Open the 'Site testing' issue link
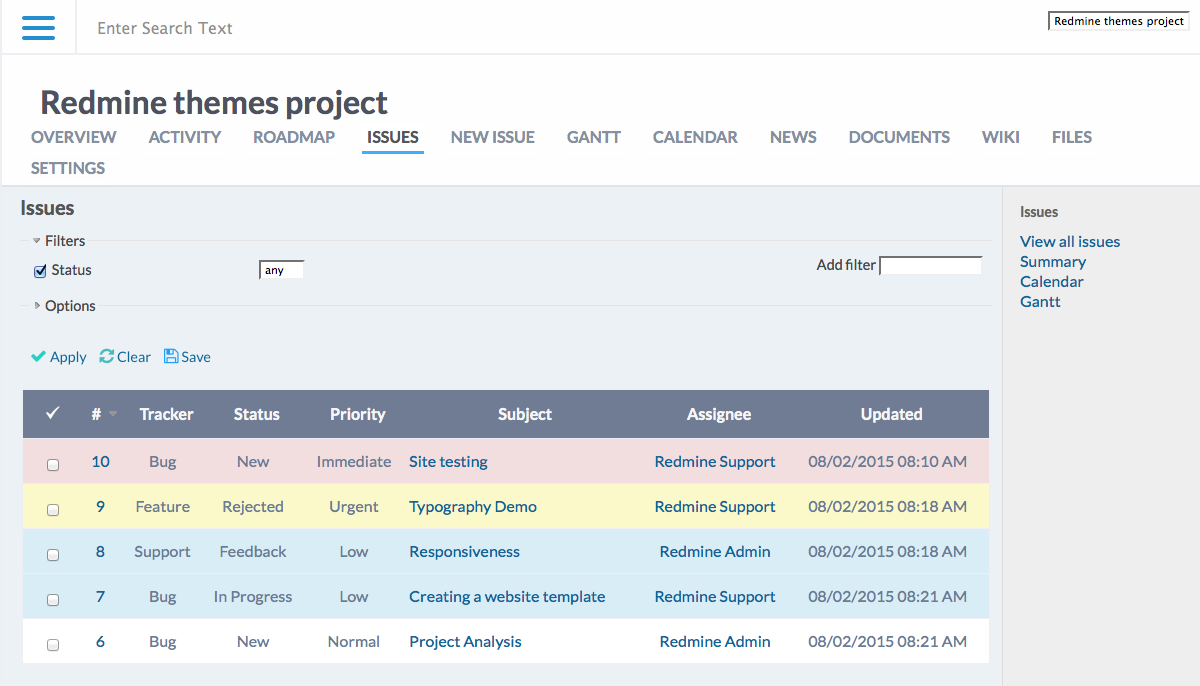This screenshot has width=1200, height=686. tap(448, 462)
